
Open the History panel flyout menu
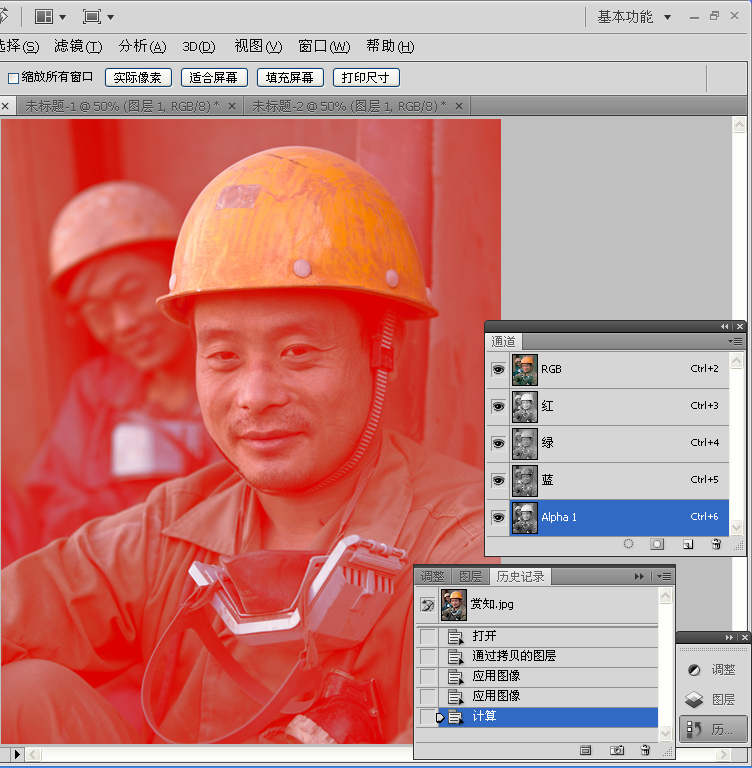[x=664, y=576]
